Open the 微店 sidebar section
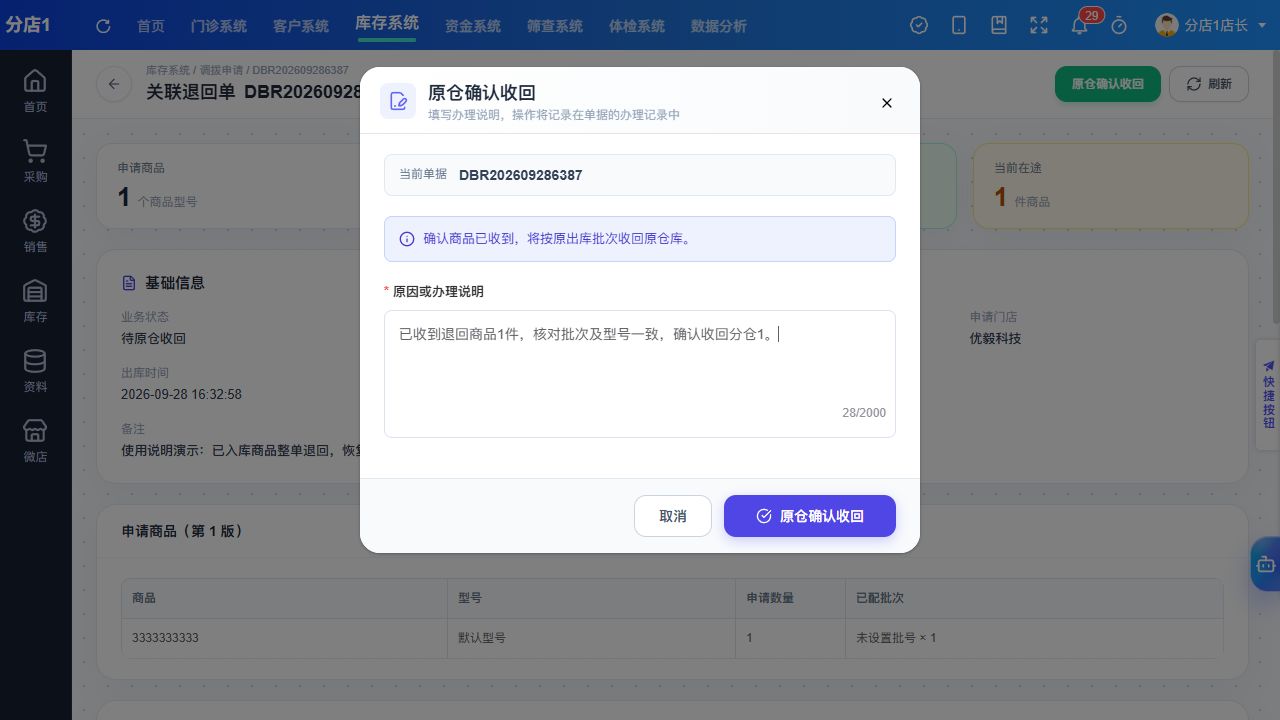The image size is (1280, 720). 35,441
